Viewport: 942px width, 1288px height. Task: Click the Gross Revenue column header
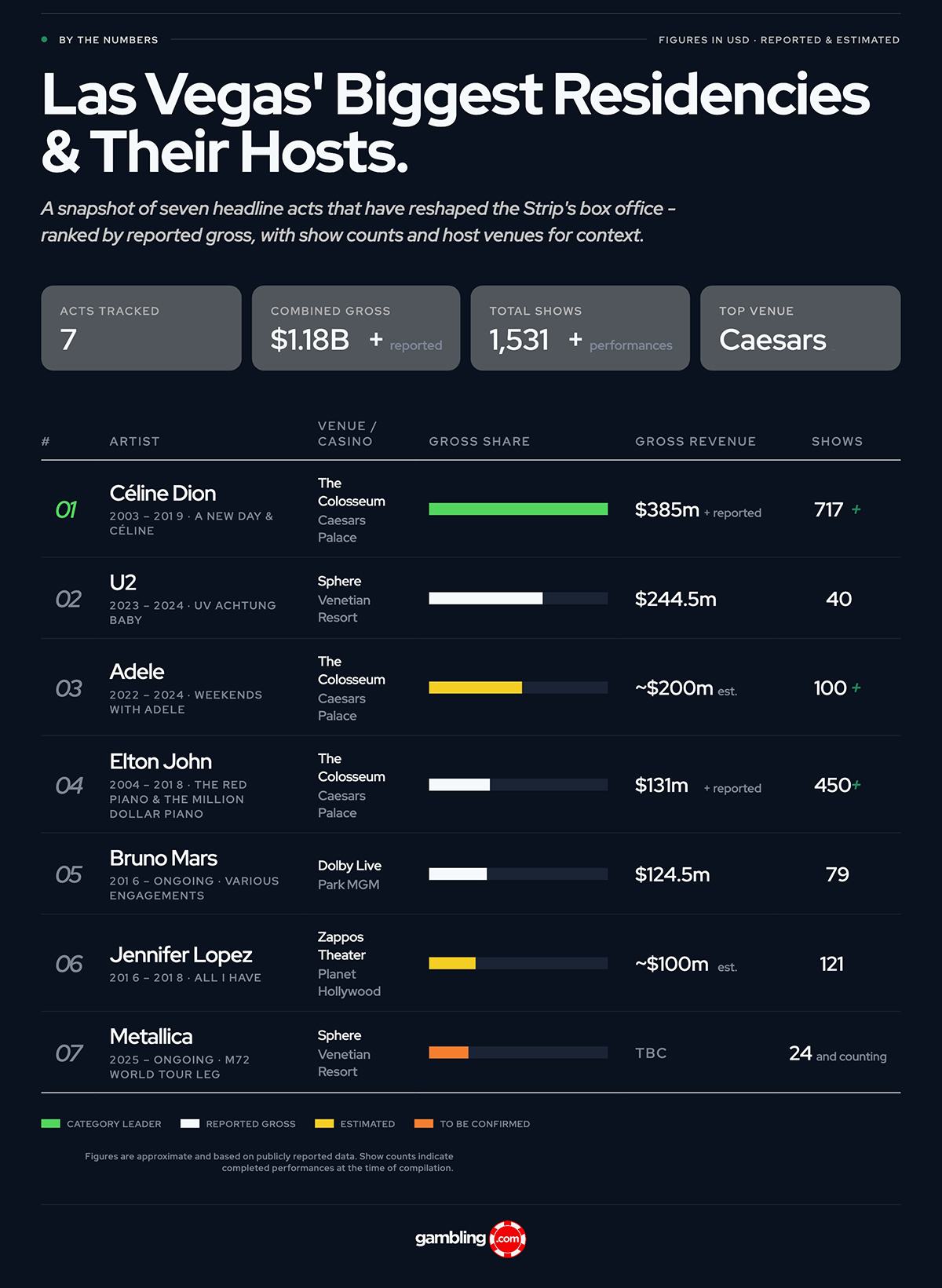[x=696, y=441]
